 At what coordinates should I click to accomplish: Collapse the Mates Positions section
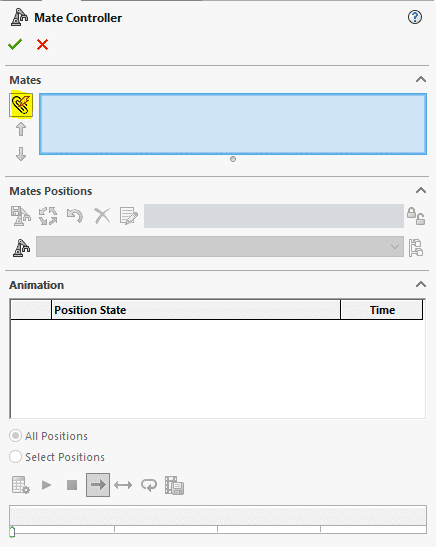click(421, 190)
